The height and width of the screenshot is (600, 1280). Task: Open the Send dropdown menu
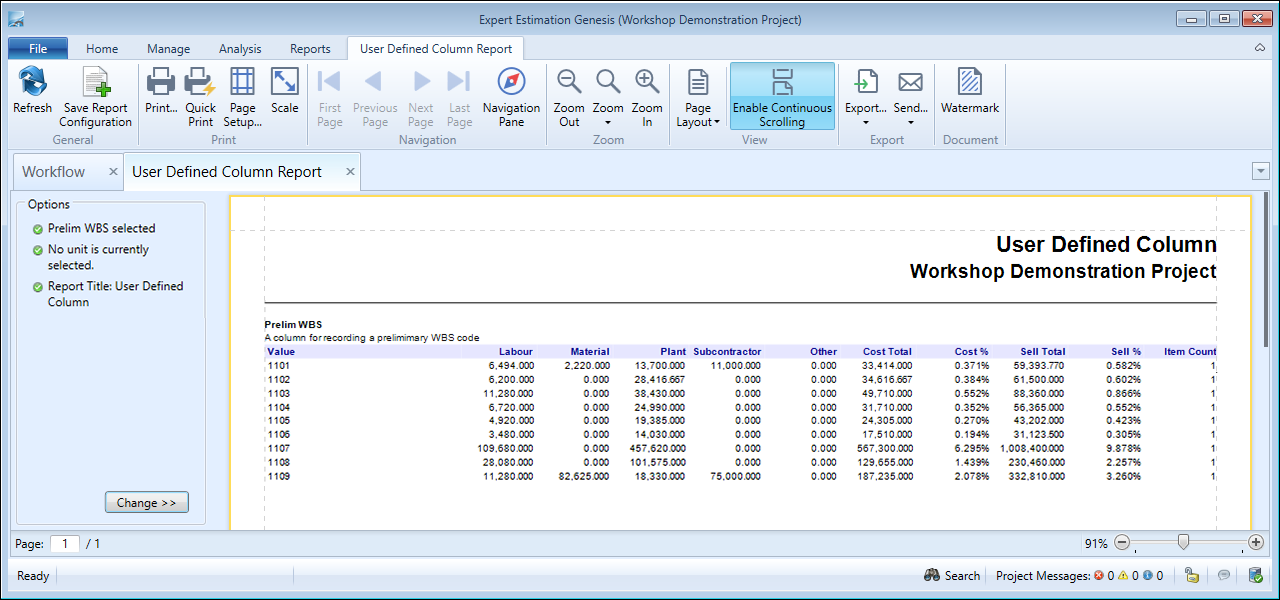[910, 122]
